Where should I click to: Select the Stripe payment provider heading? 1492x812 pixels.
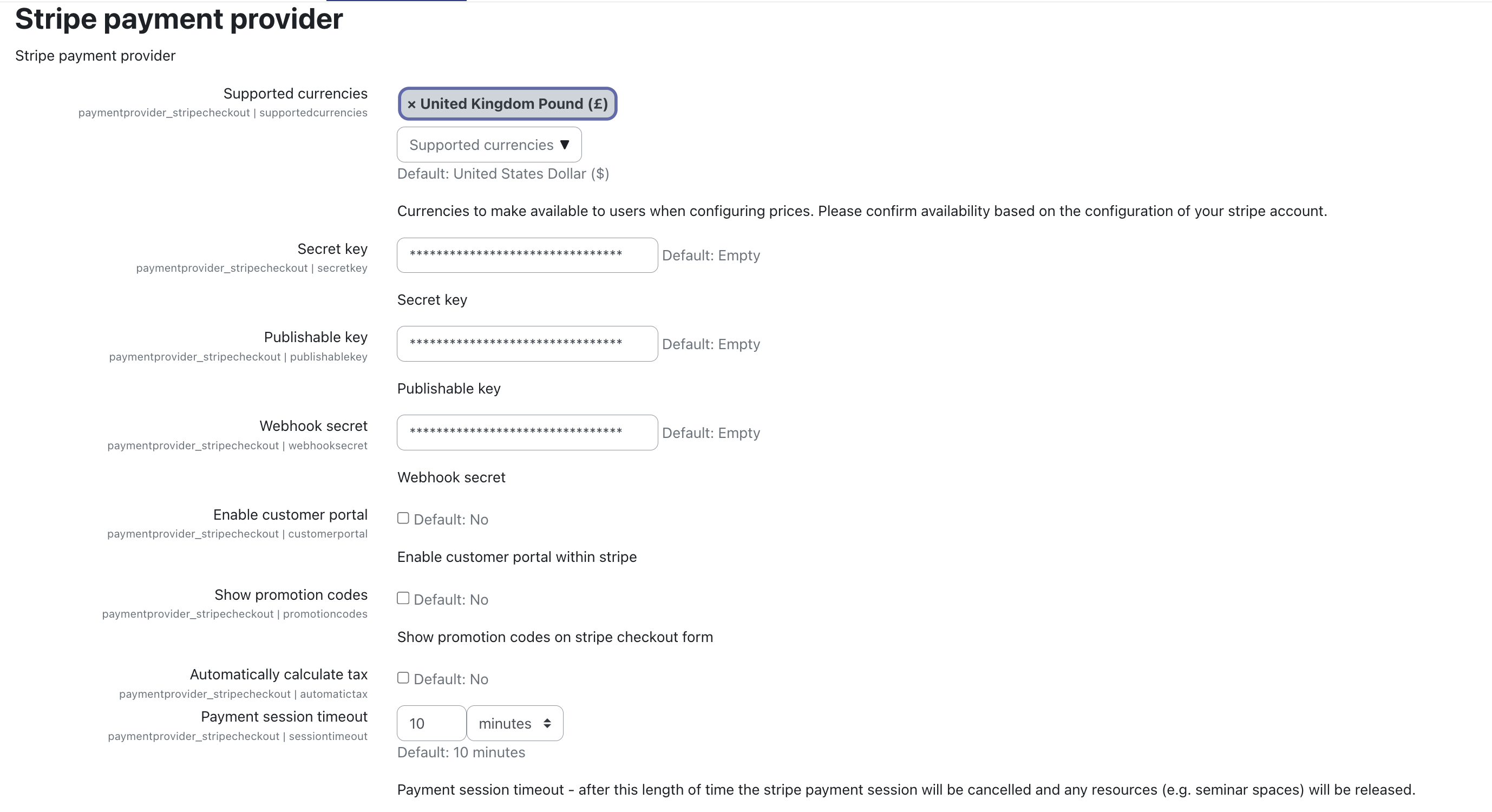[179, 18]
